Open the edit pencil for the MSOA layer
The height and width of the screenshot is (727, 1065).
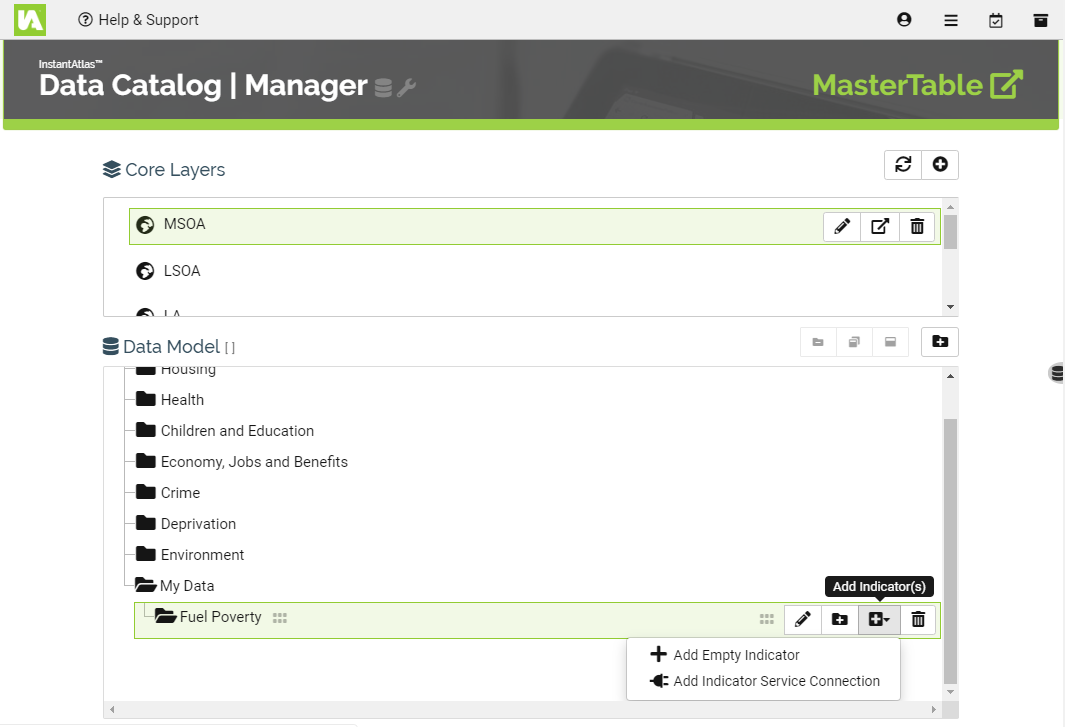(x=841, y=226)
